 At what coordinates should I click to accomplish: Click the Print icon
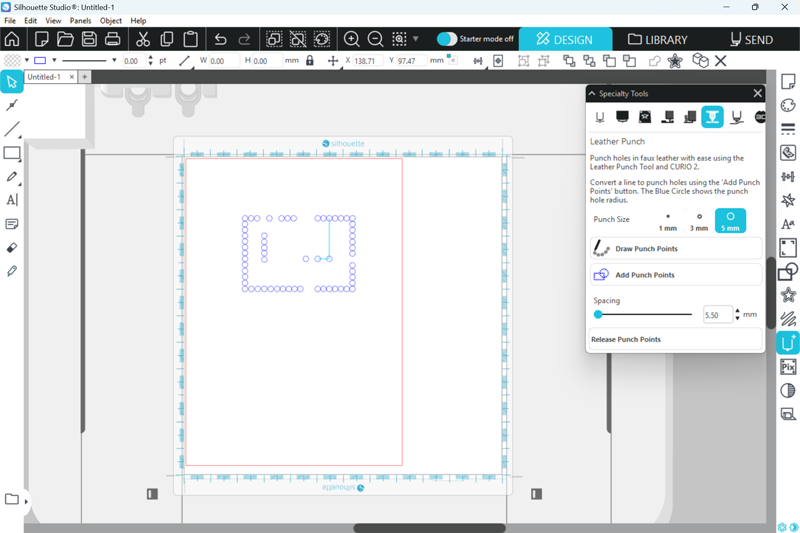tap(113, 39)
